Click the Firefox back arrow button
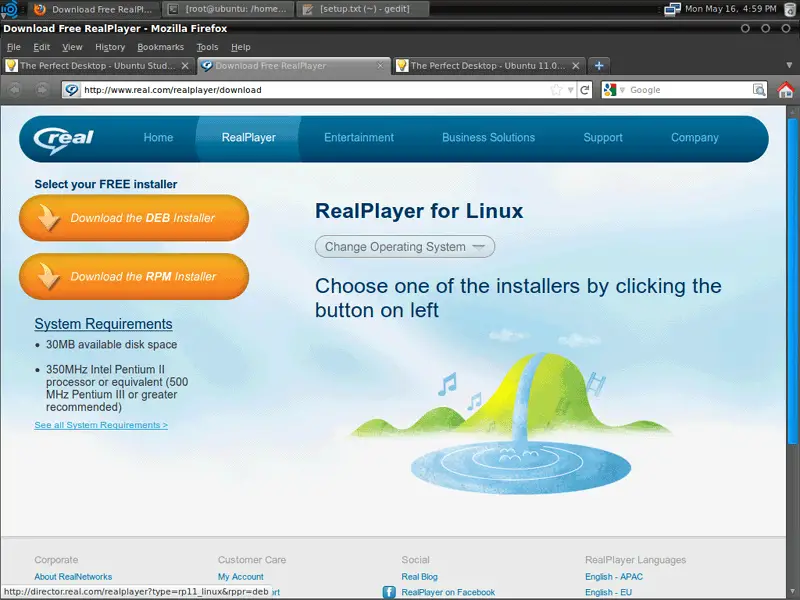This screenshot has height=600, width=800. (15, 90)
